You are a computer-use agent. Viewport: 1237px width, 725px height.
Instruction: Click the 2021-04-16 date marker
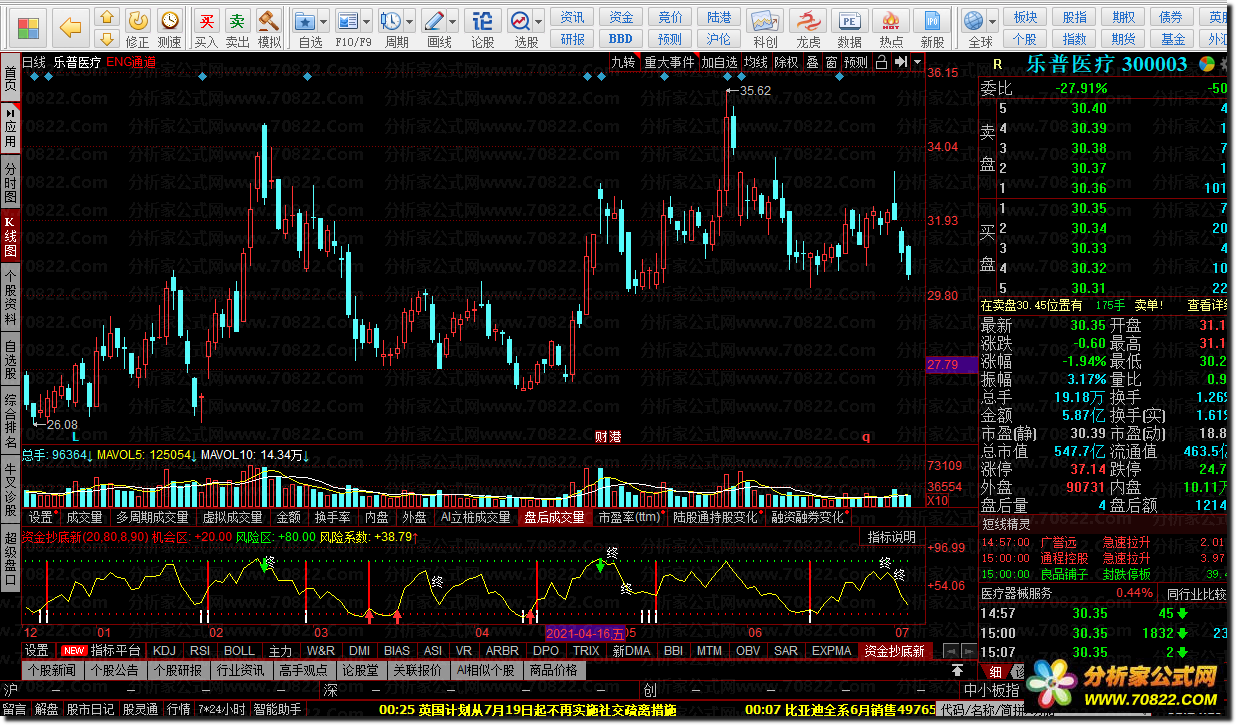[586, 633]
